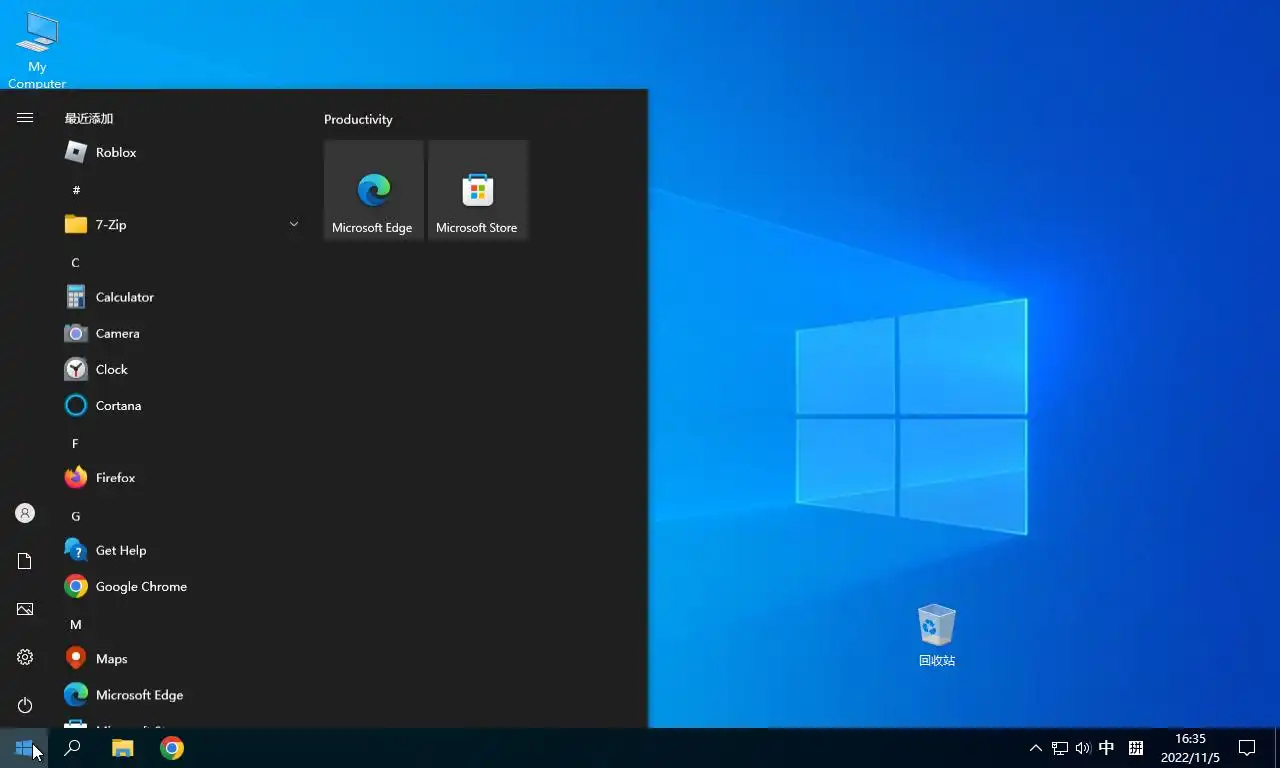Select the My Computer desktop icon
The width and height of the screenshot is (1280, 768).
pyautogui.click(x=37, y=50)
